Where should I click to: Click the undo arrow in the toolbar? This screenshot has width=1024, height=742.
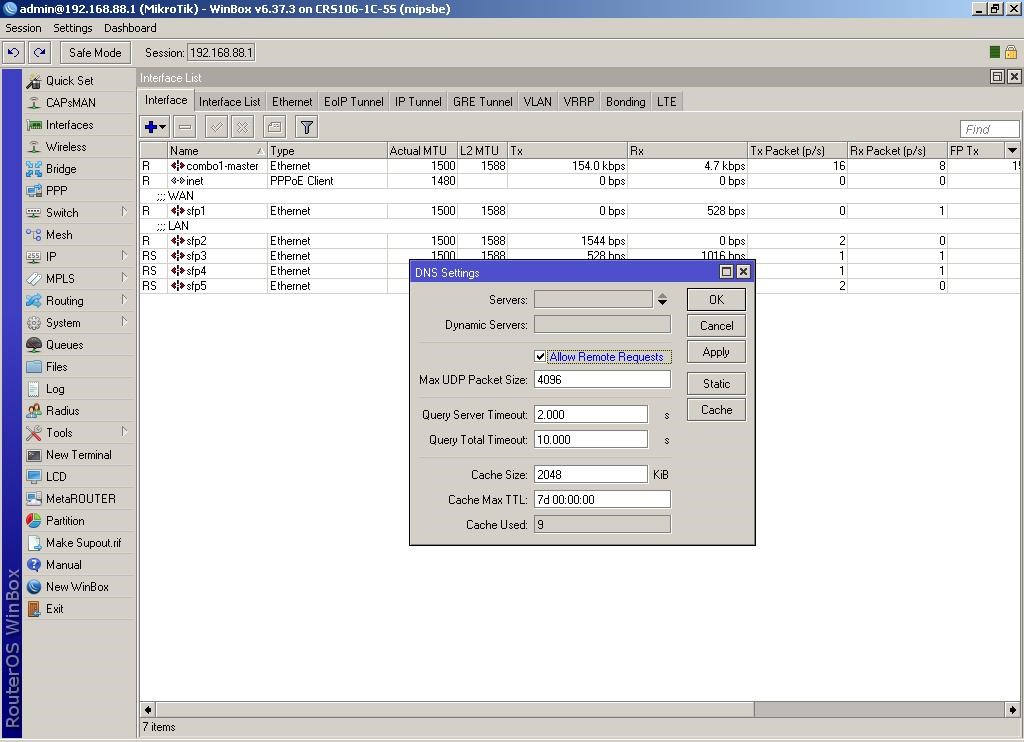coord(13,52)
